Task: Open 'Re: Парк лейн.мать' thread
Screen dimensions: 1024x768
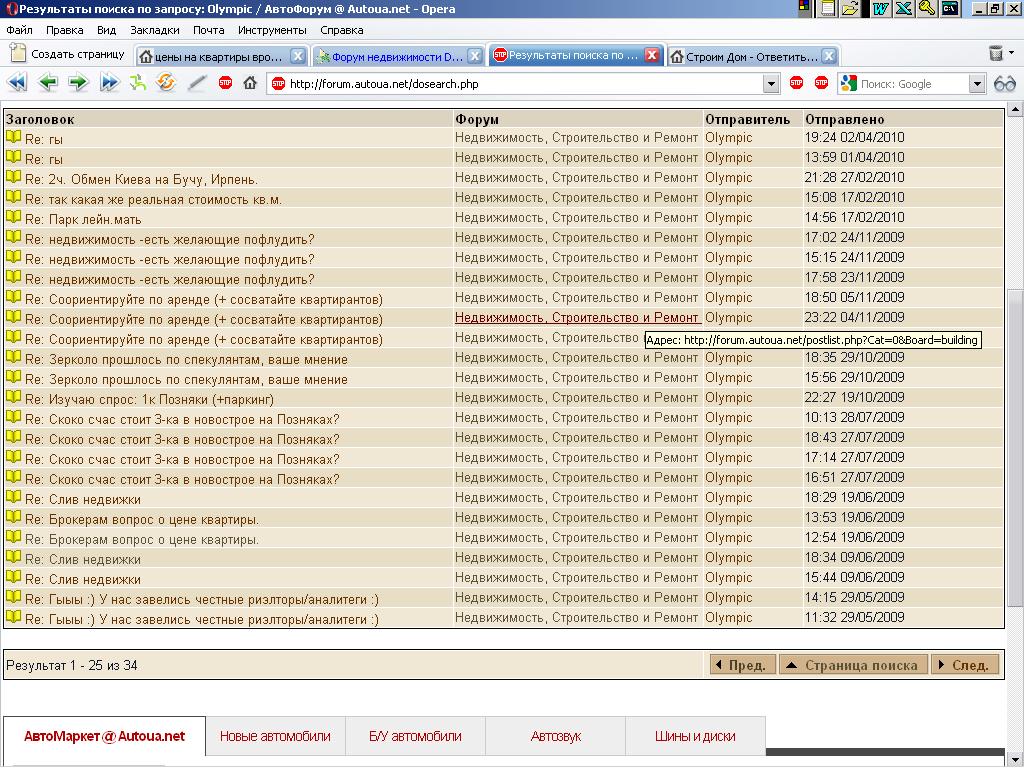Action: pos(83,219)
